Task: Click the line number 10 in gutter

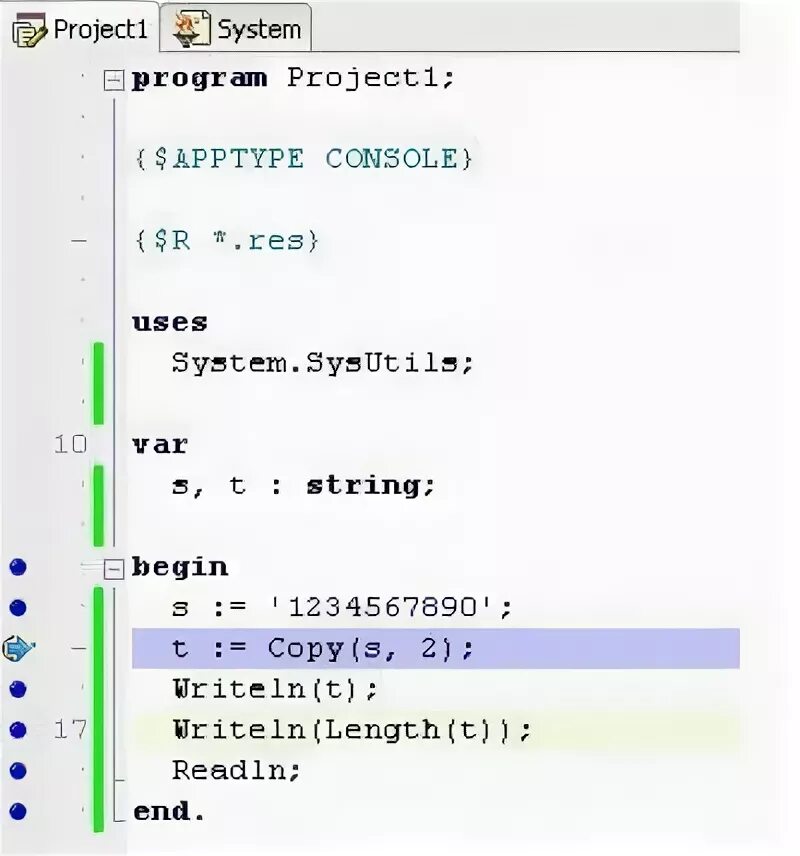Action: pos(70,444)
